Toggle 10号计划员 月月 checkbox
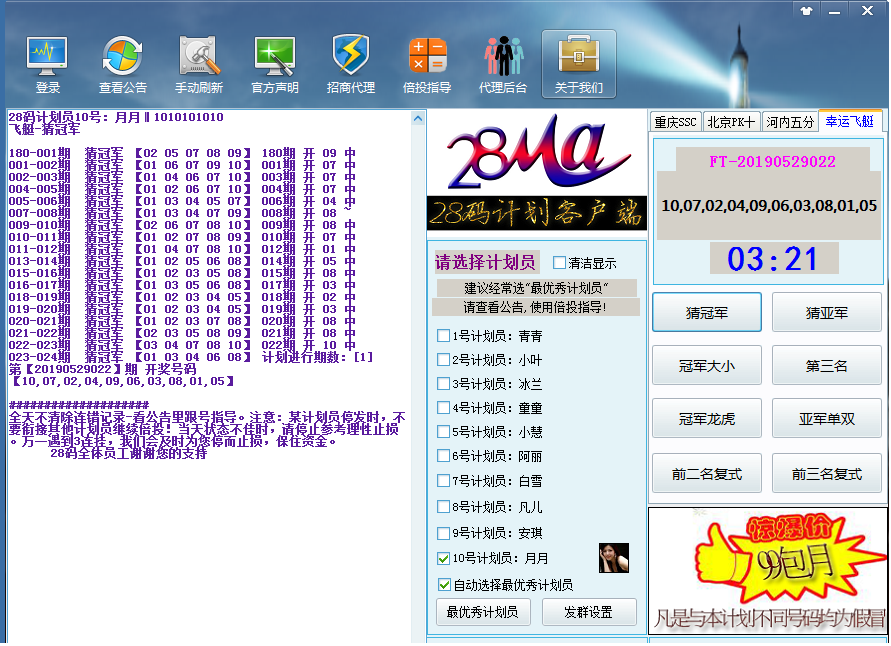The width and height of the screenshot is (891, 646). pyautogui.click(x=444, y=559)
